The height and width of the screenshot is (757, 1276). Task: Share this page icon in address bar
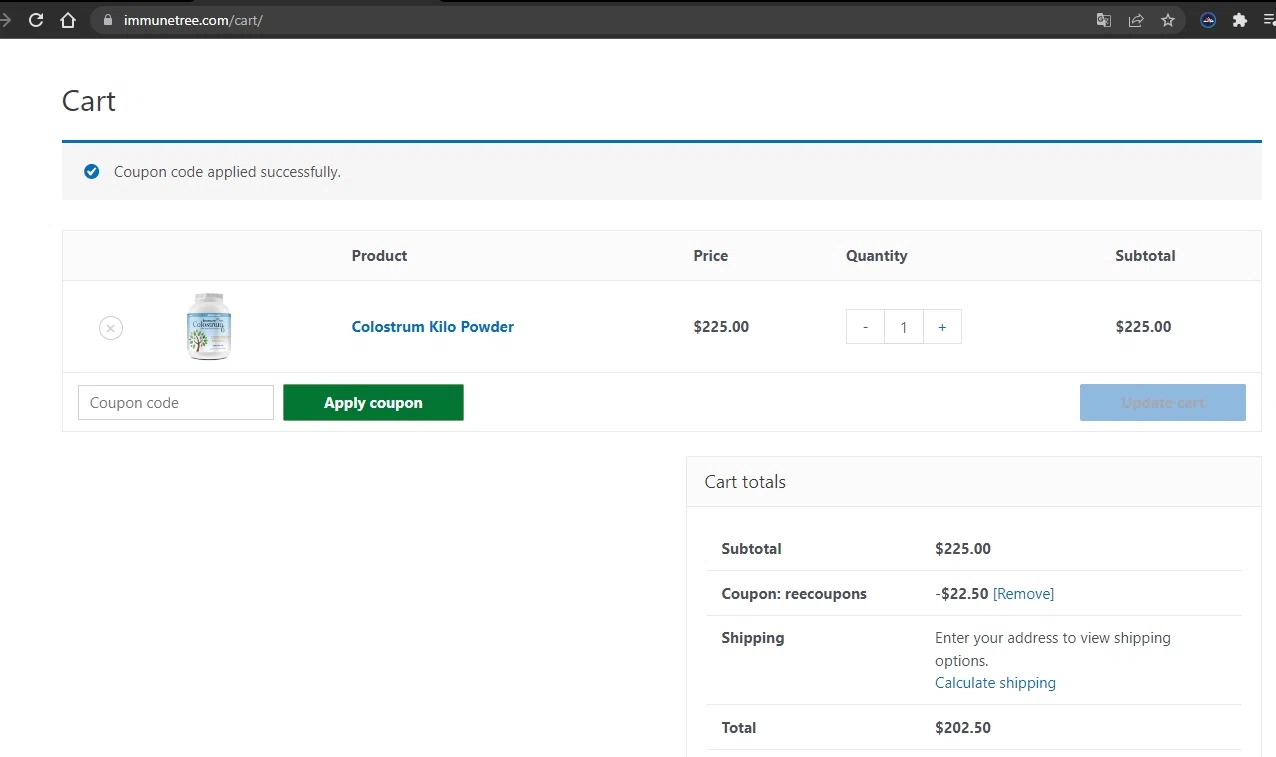click(1136, 20)
